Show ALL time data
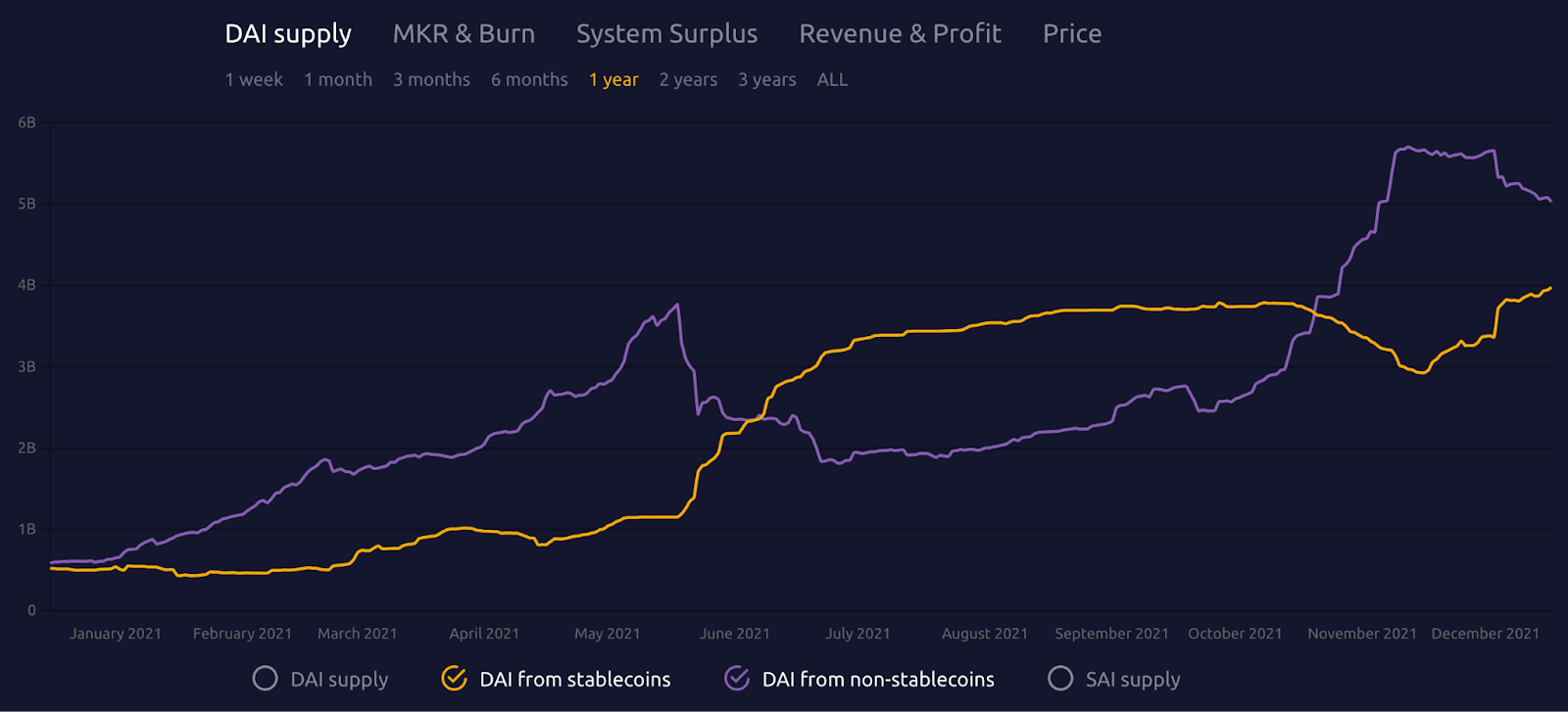Image resolution: width=1568 pixels, height=712 pixels. pos(832,79)
